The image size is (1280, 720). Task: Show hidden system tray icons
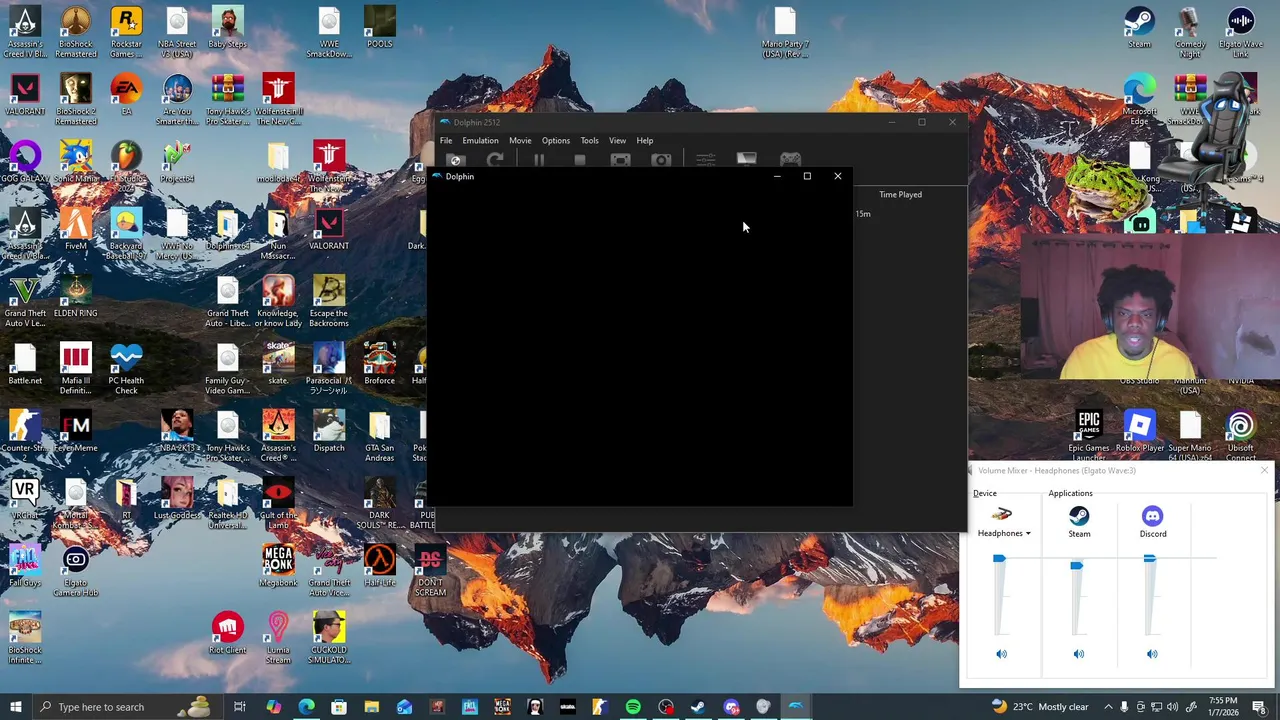coord(1107,707)
